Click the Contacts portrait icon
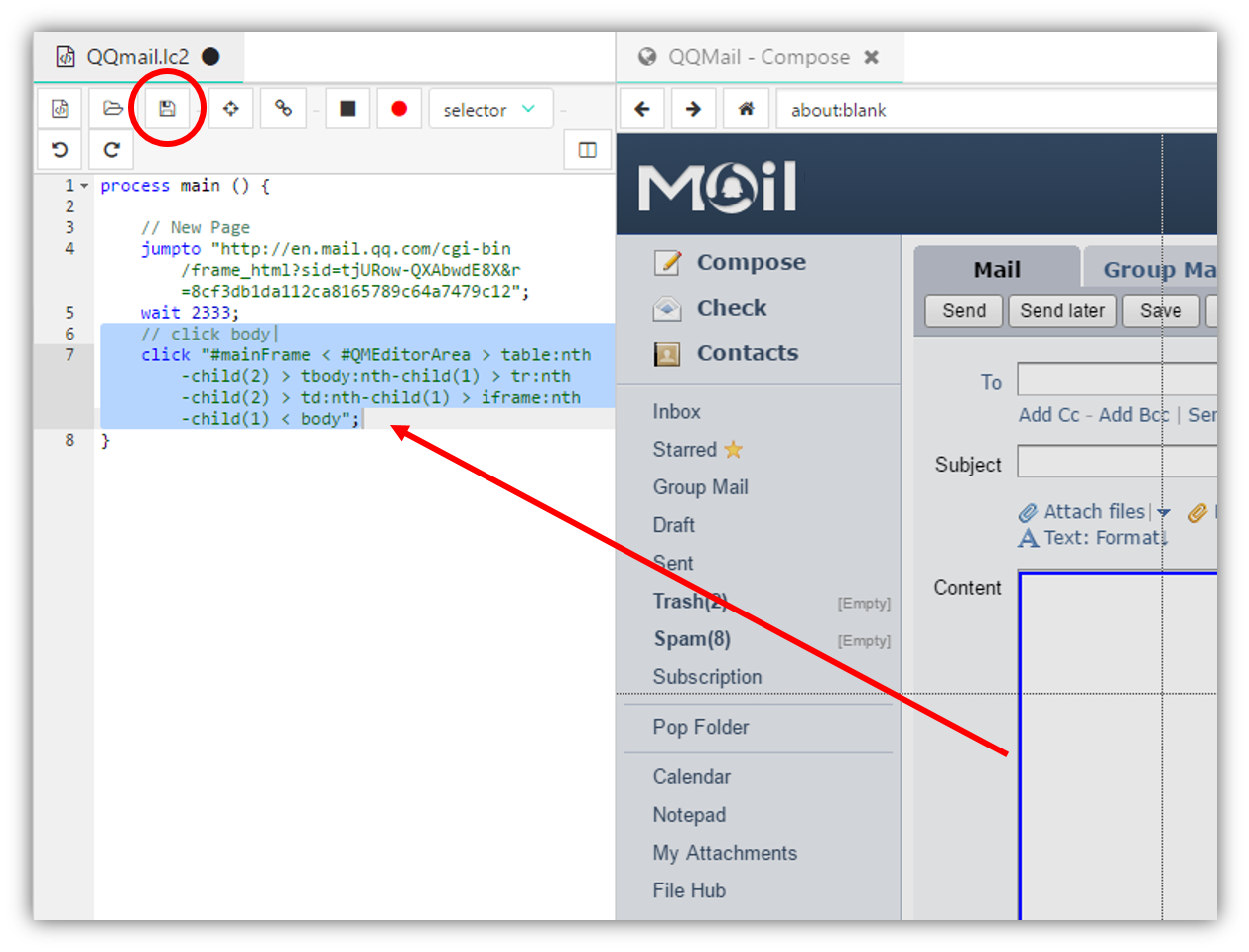 point(667,354)
